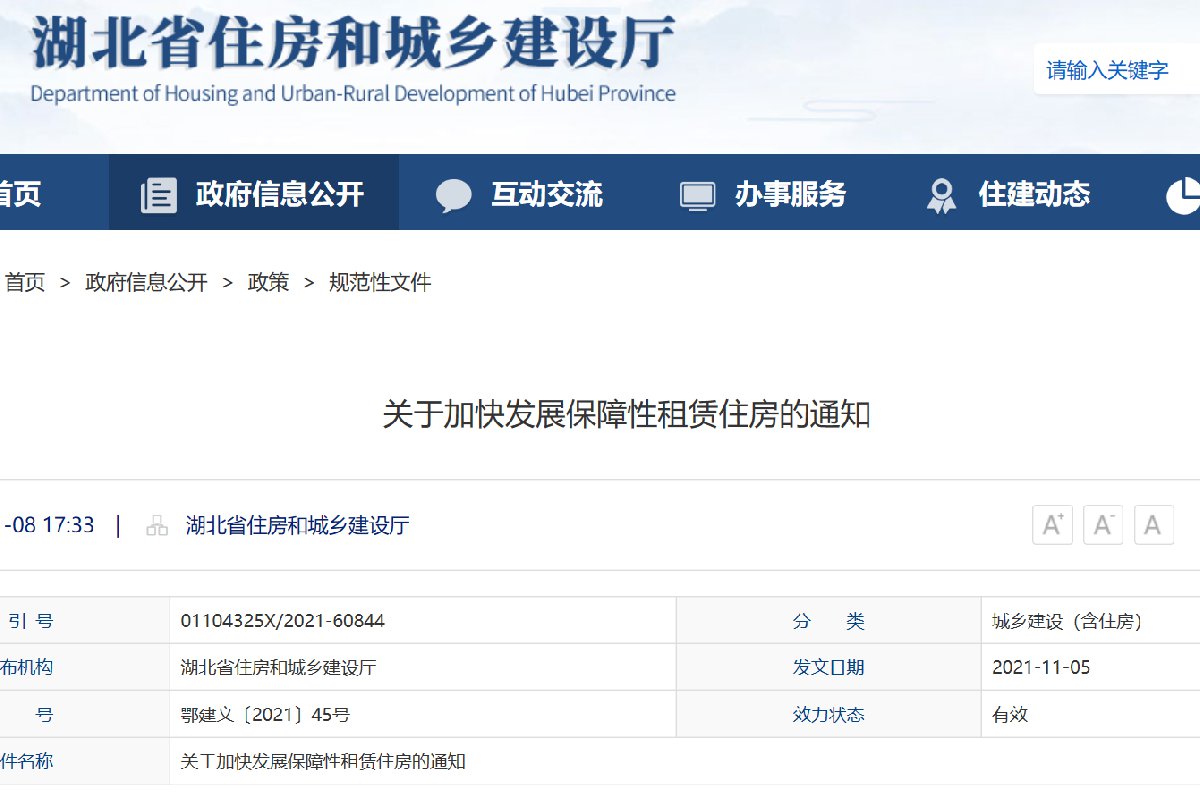Click the 办事服务 monitor icon
Viewport: 1200px width, 794px height.
[x=697, y=195]
